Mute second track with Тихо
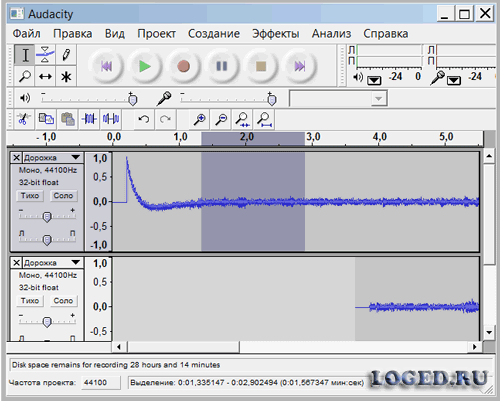Image resolution: width=500 pixels, height=401 pixels. [30, 301]
